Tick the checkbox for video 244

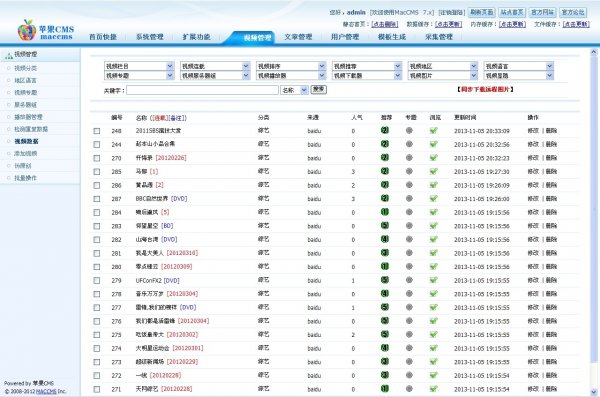[97, 144]
